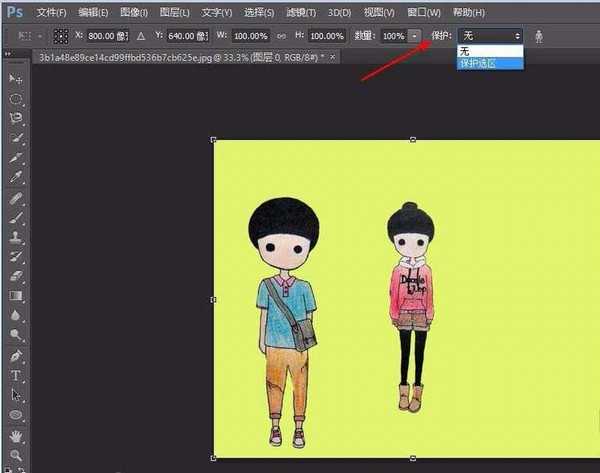600x473 pixels.
Task: Toggle the protect skin tones person icon
Action: tap(541, 35)
